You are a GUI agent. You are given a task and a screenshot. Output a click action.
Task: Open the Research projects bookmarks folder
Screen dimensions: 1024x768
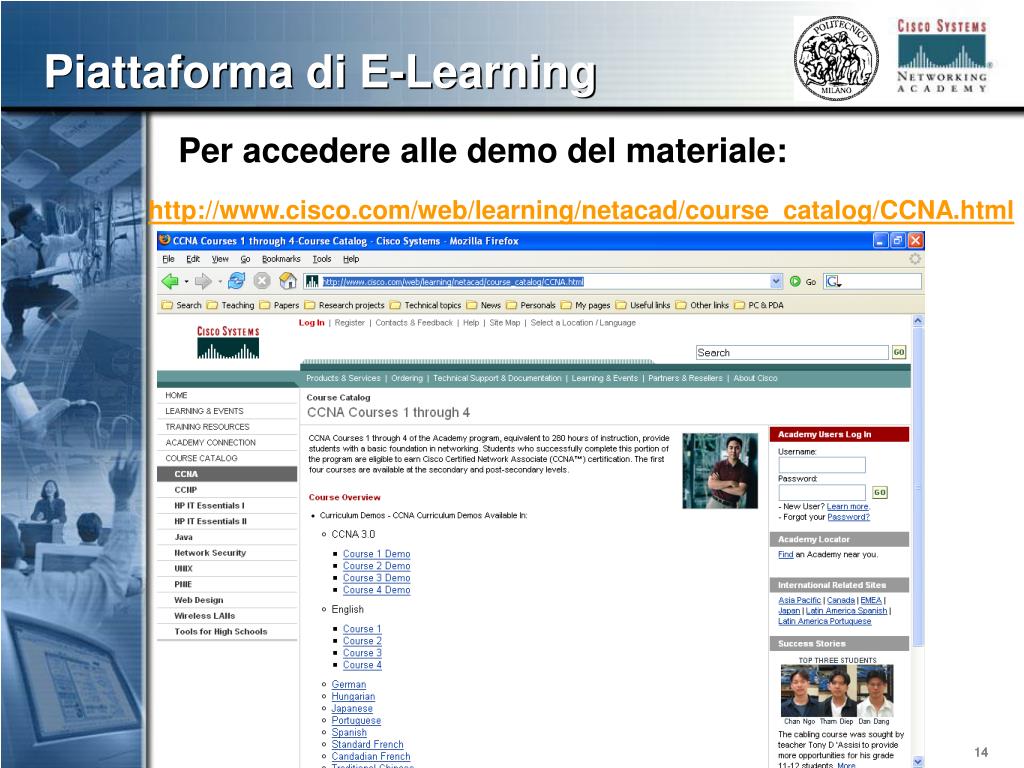[344, 305]
